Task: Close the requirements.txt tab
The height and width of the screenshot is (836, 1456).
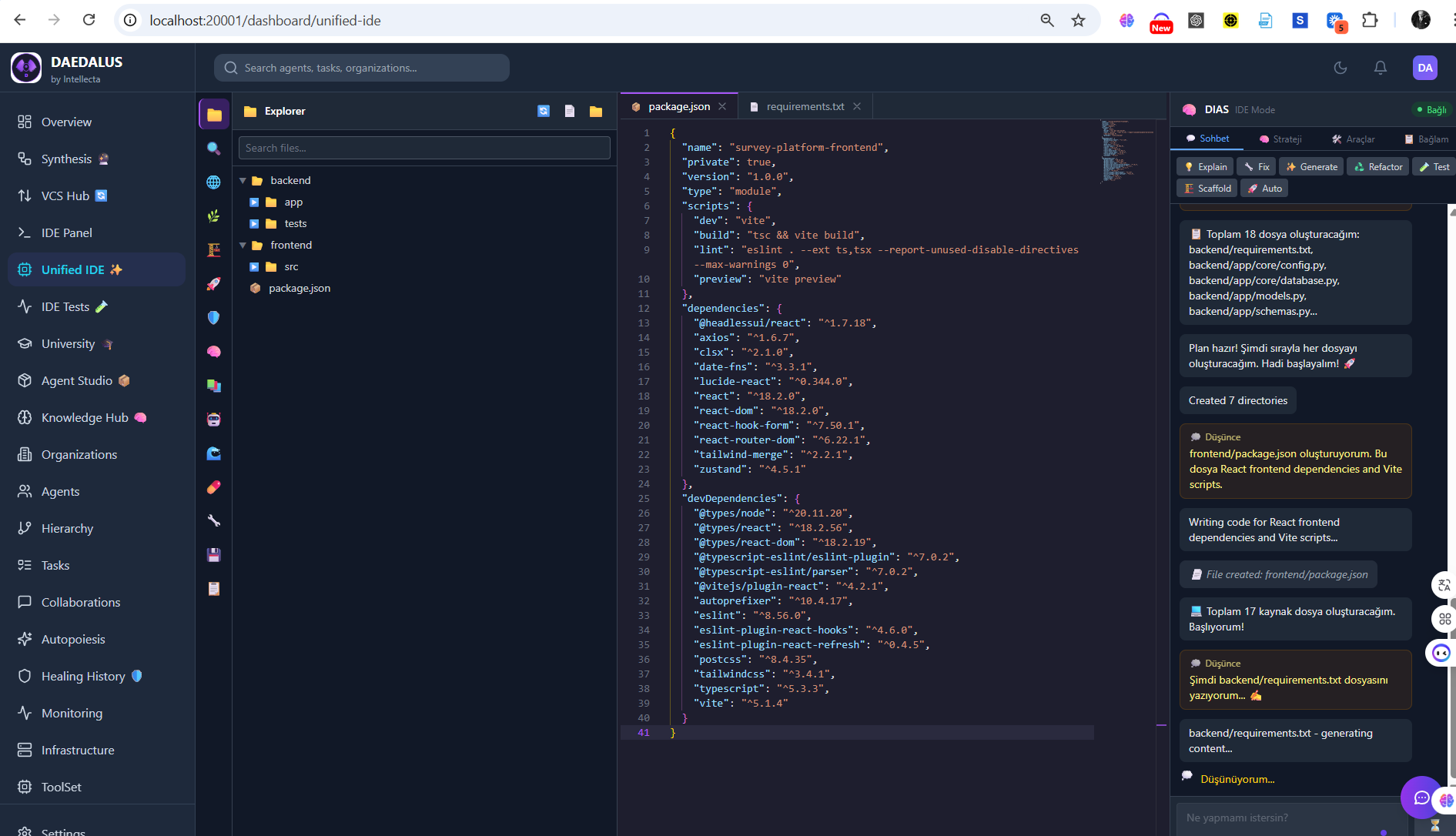Action: point(857,106)
